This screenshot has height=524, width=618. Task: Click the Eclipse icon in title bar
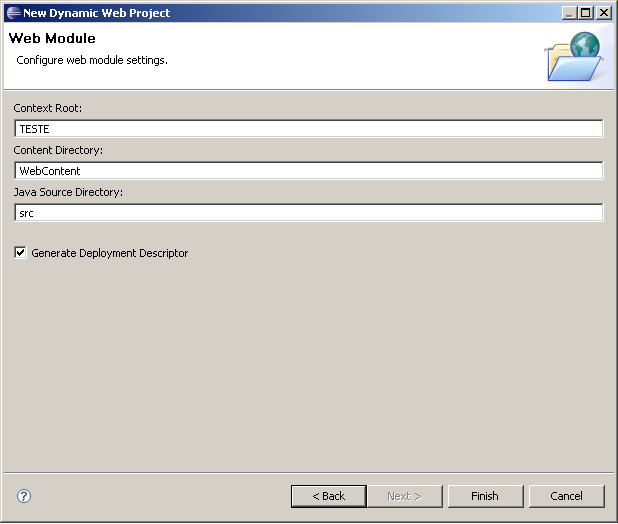coord(14,13)
